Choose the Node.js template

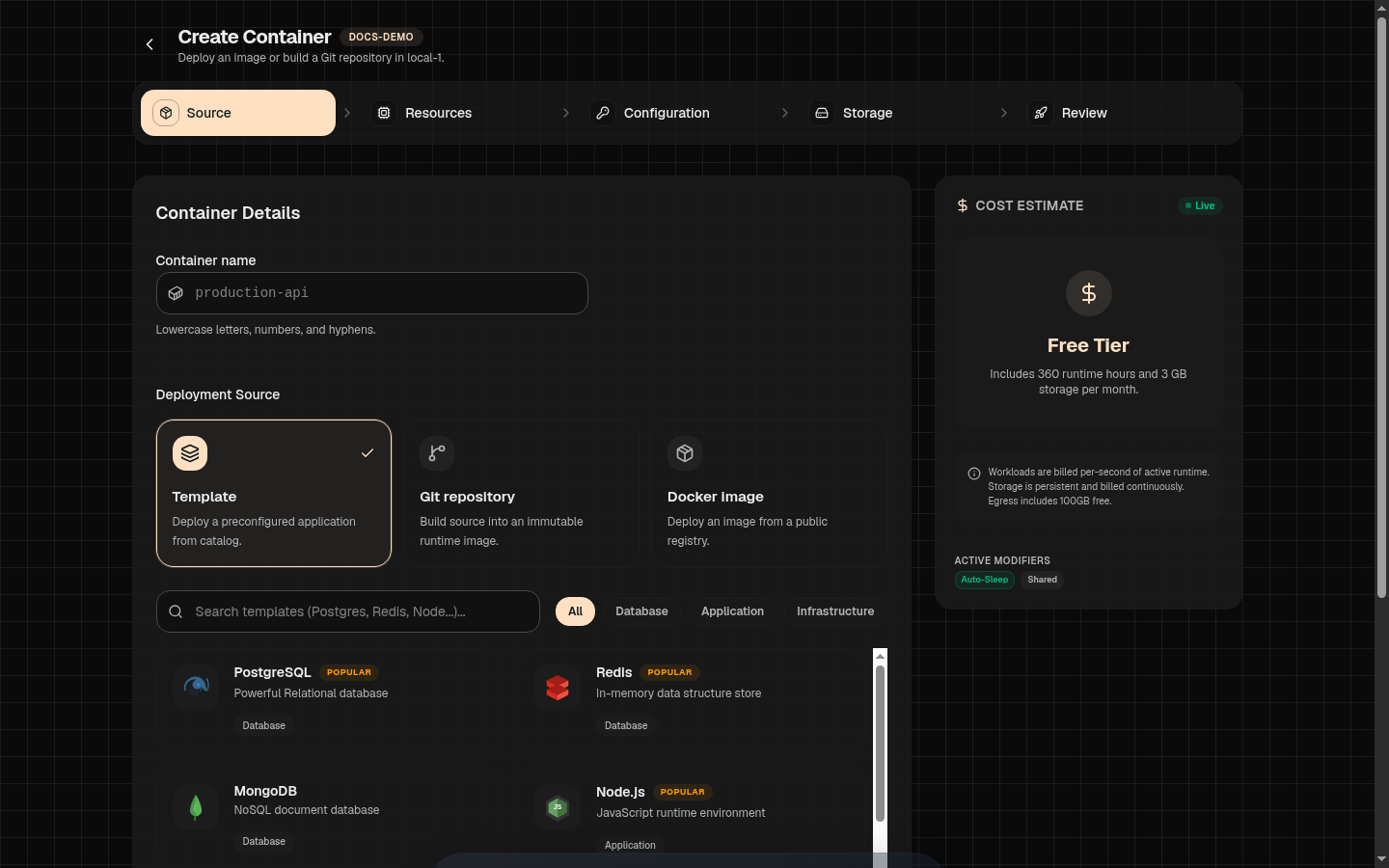(693, 816)
